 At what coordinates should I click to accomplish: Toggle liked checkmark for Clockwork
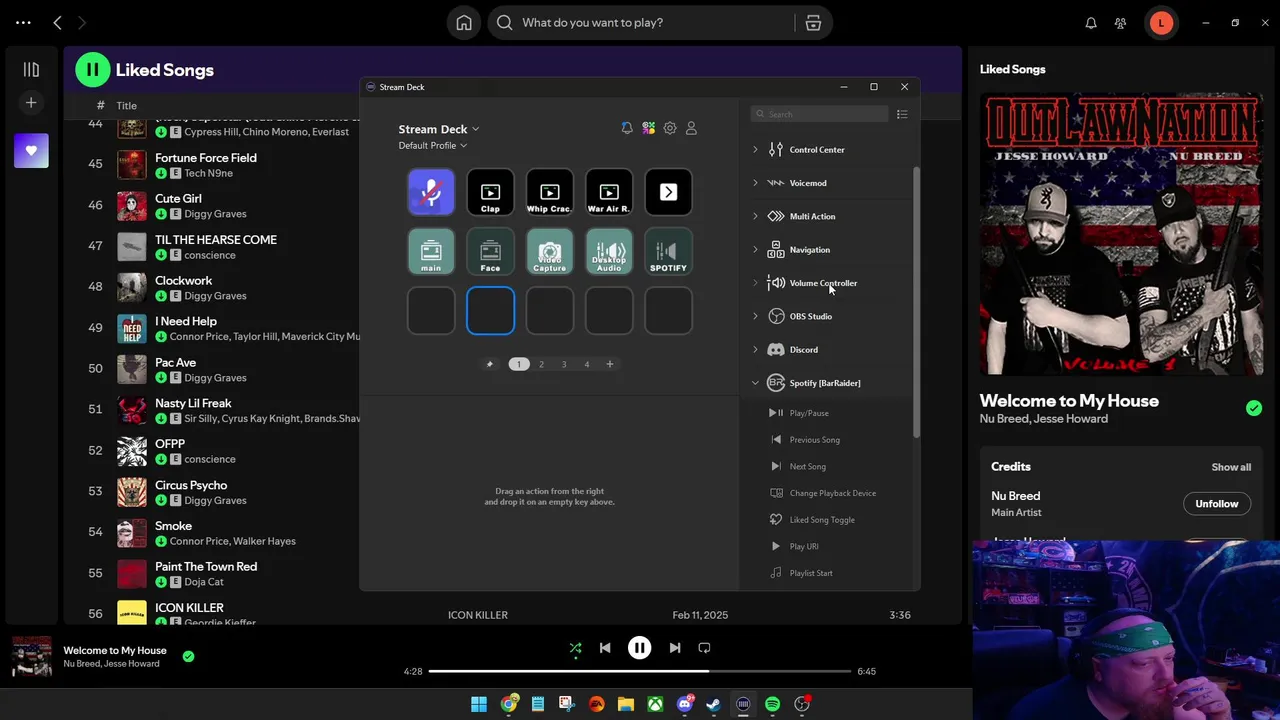click(161, 295)
